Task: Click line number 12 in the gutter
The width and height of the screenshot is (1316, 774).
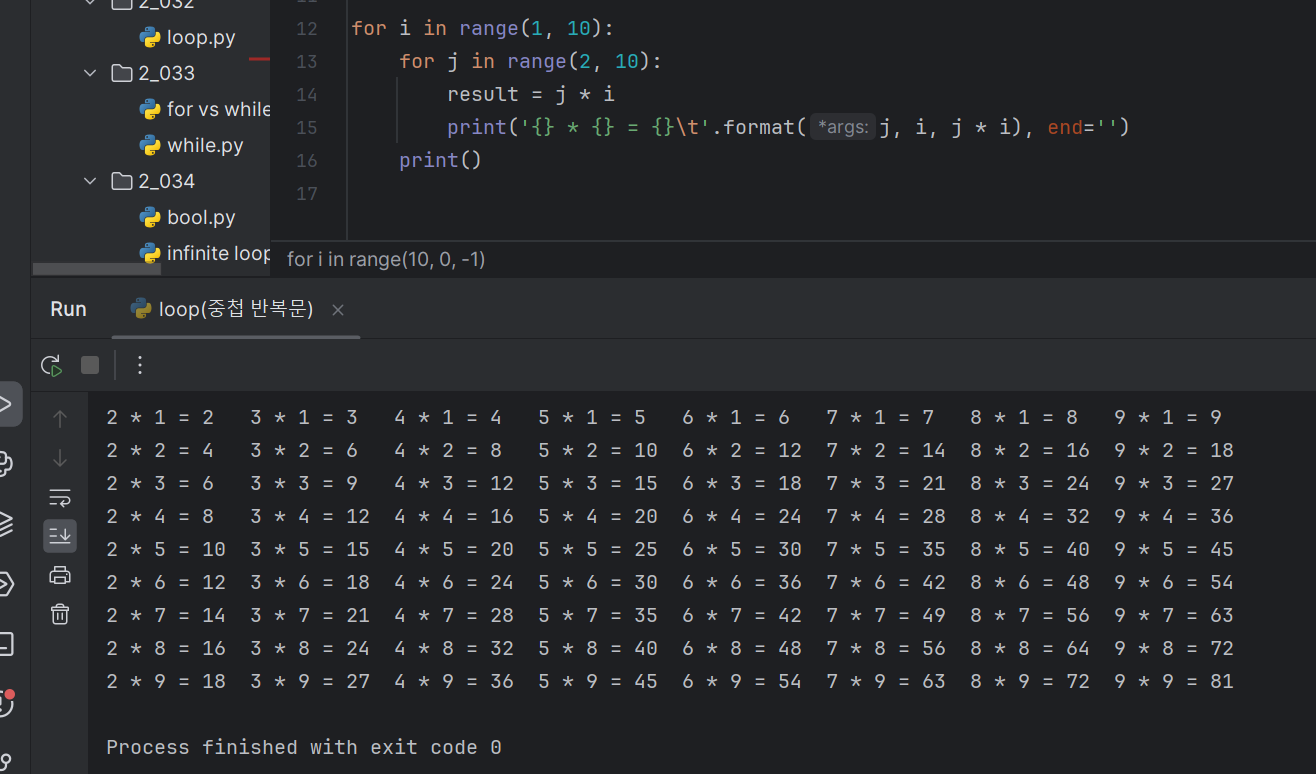Action: [x=306, y=28]
